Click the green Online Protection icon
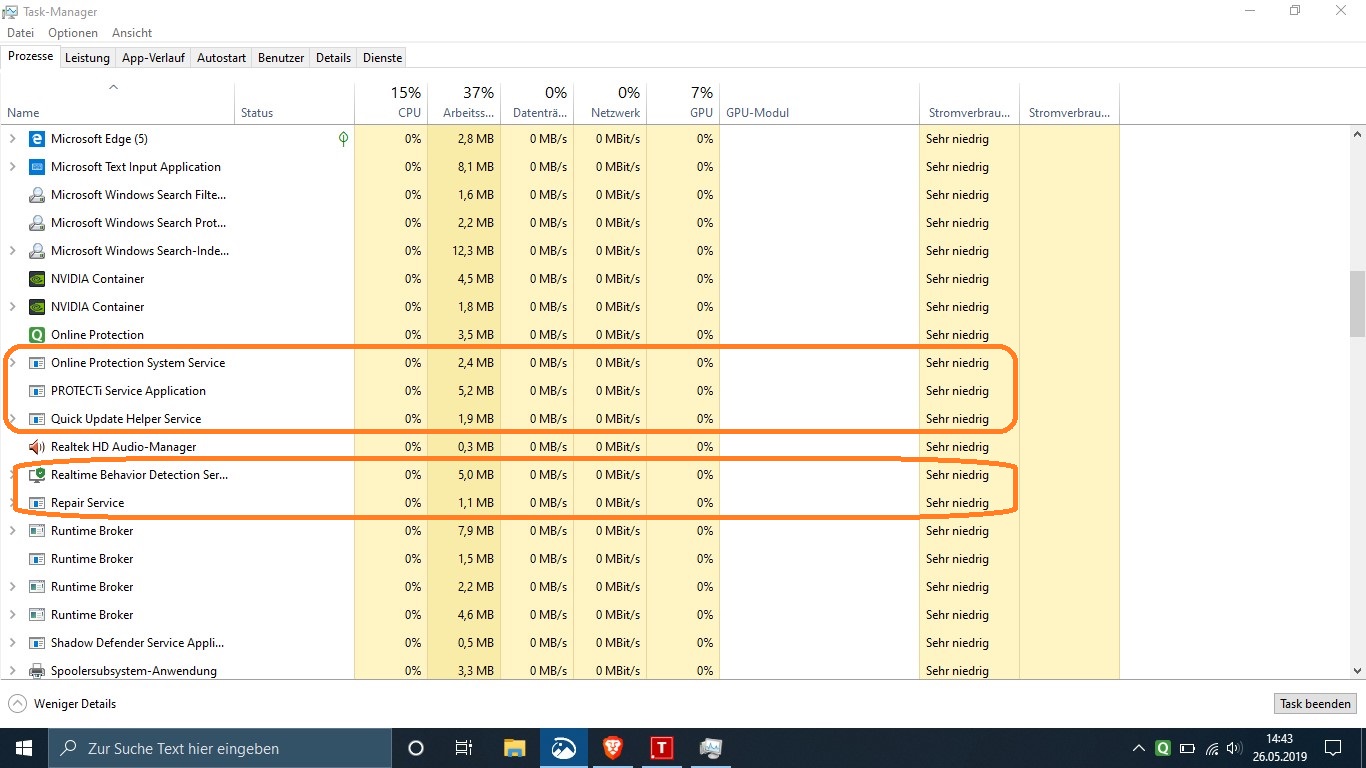Screen dimensions: 1366x768 37,335
